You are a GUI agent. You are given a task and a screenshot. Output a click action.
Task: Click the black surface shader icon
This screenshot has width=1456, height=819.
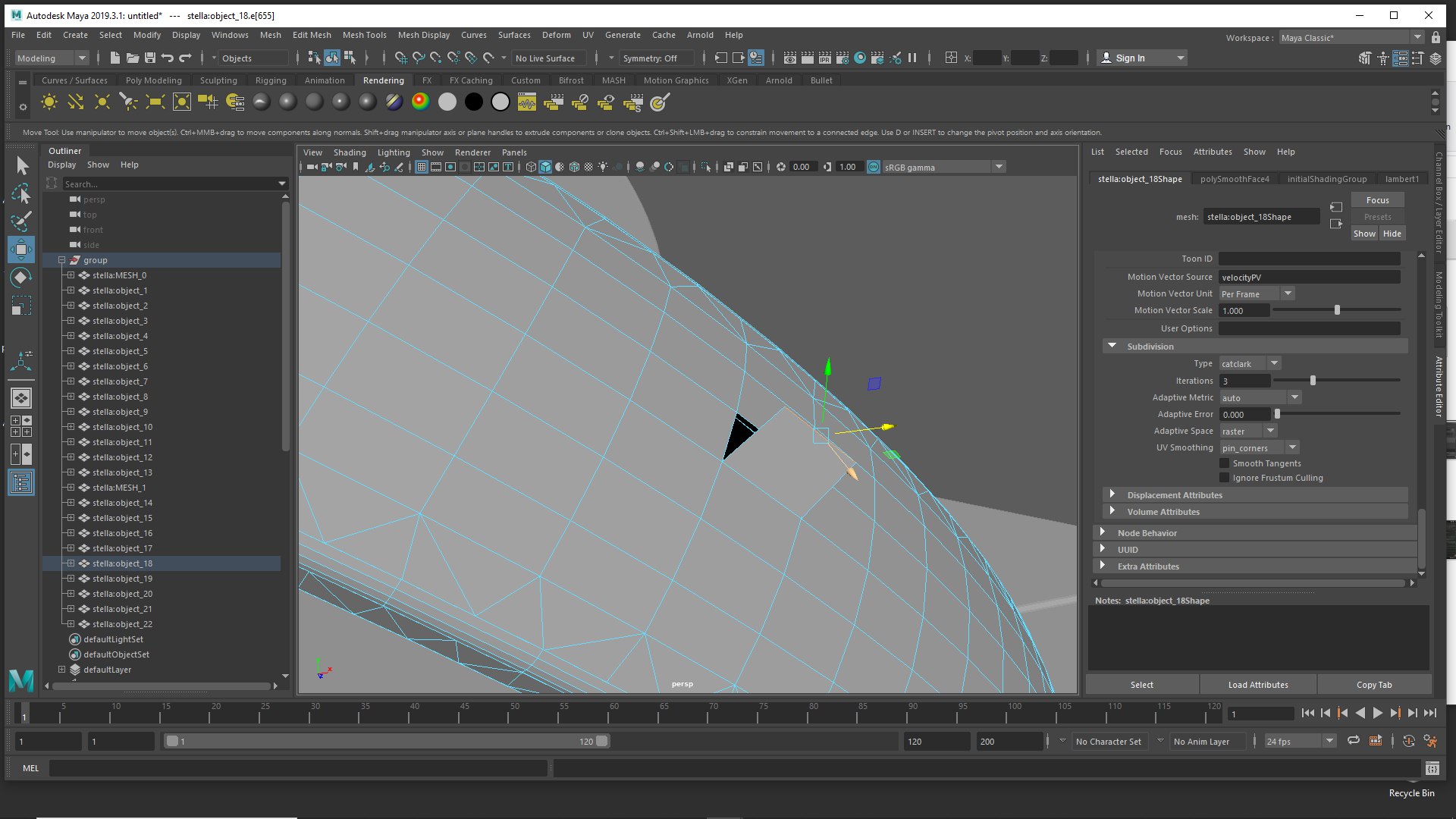point(473,102)
